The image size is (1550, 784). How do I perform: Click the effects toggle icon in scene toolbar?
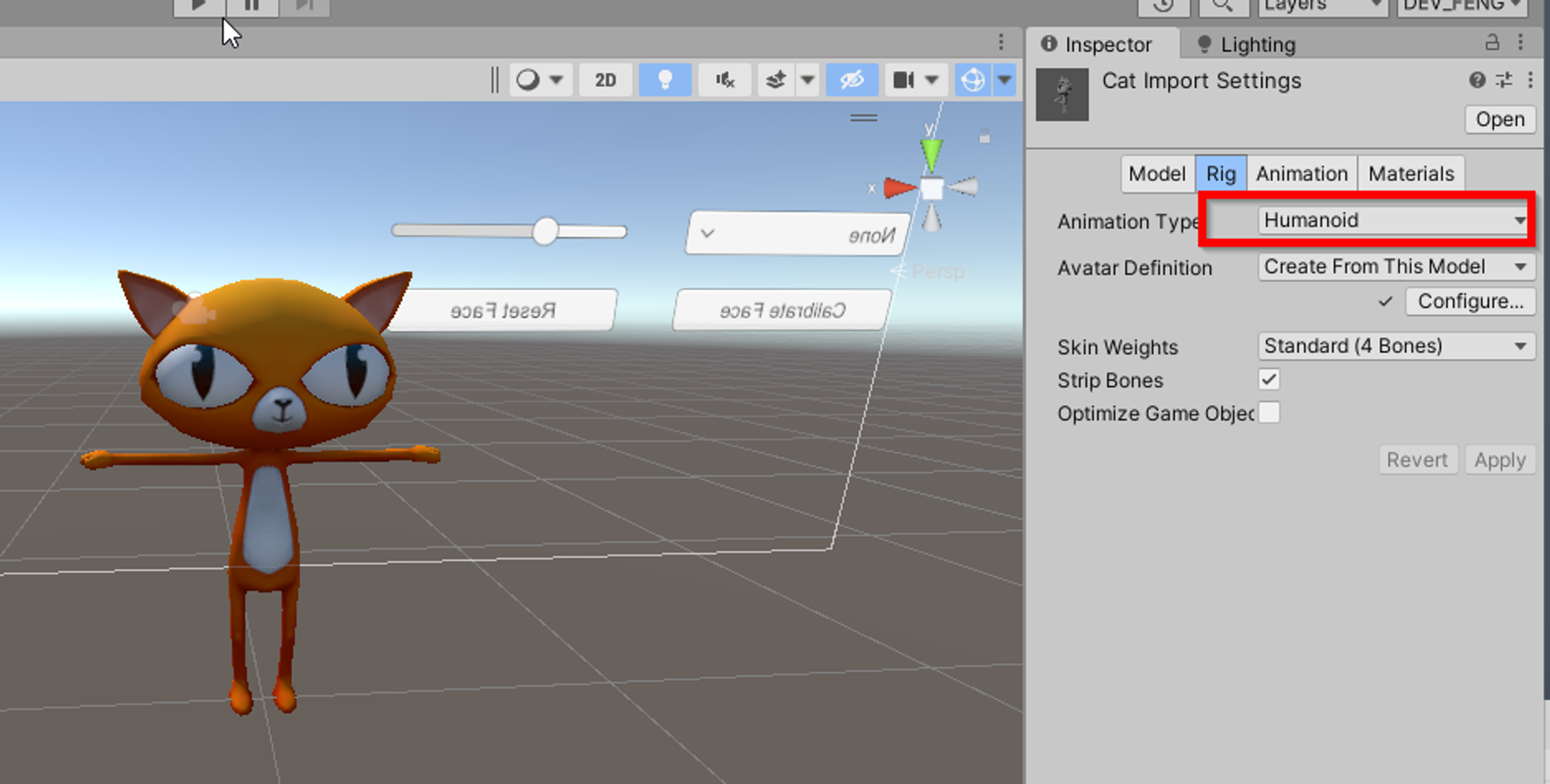pyautogui.click(x=776, y=80)
